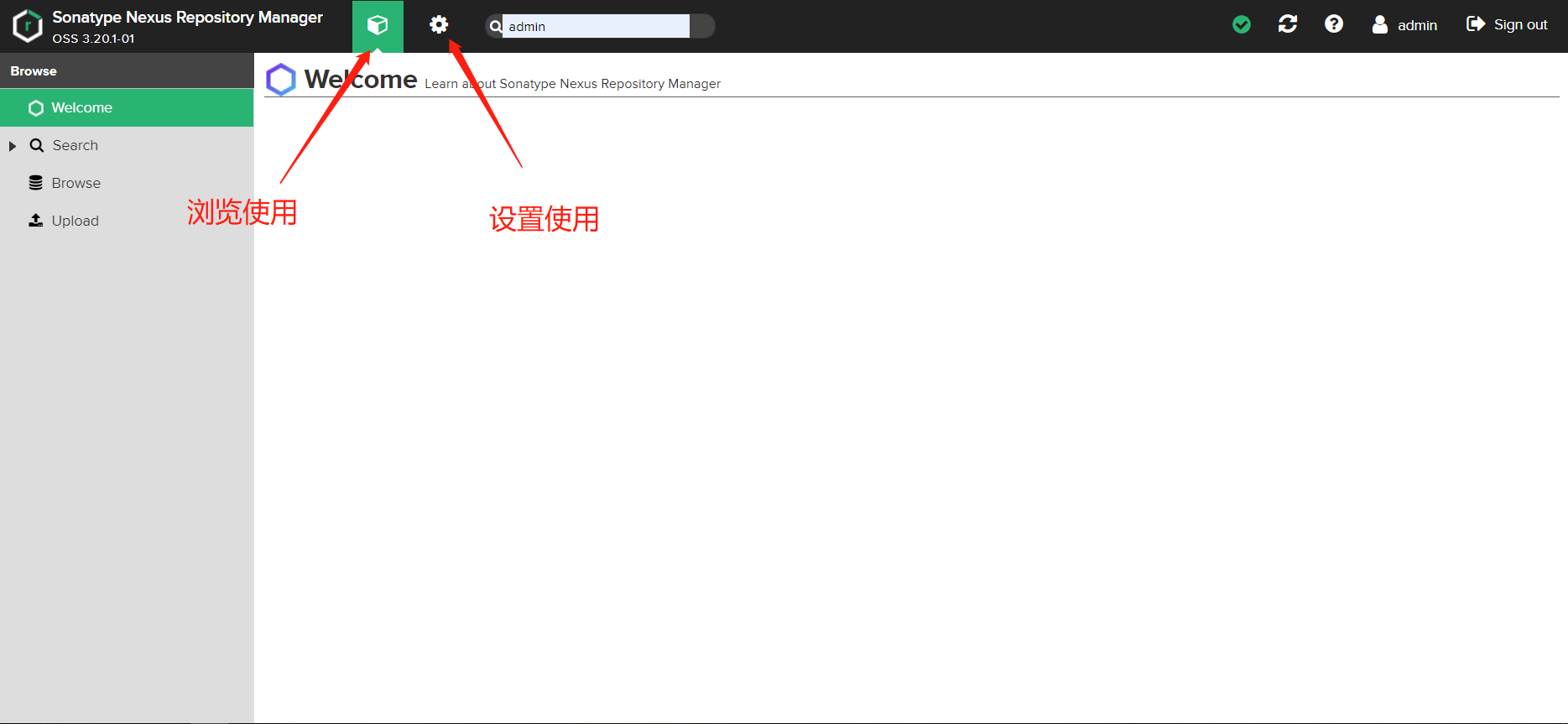This screenshot has width=1568, height=724.
Task: Focus the search field containing admin
Action: coord(596,26)
